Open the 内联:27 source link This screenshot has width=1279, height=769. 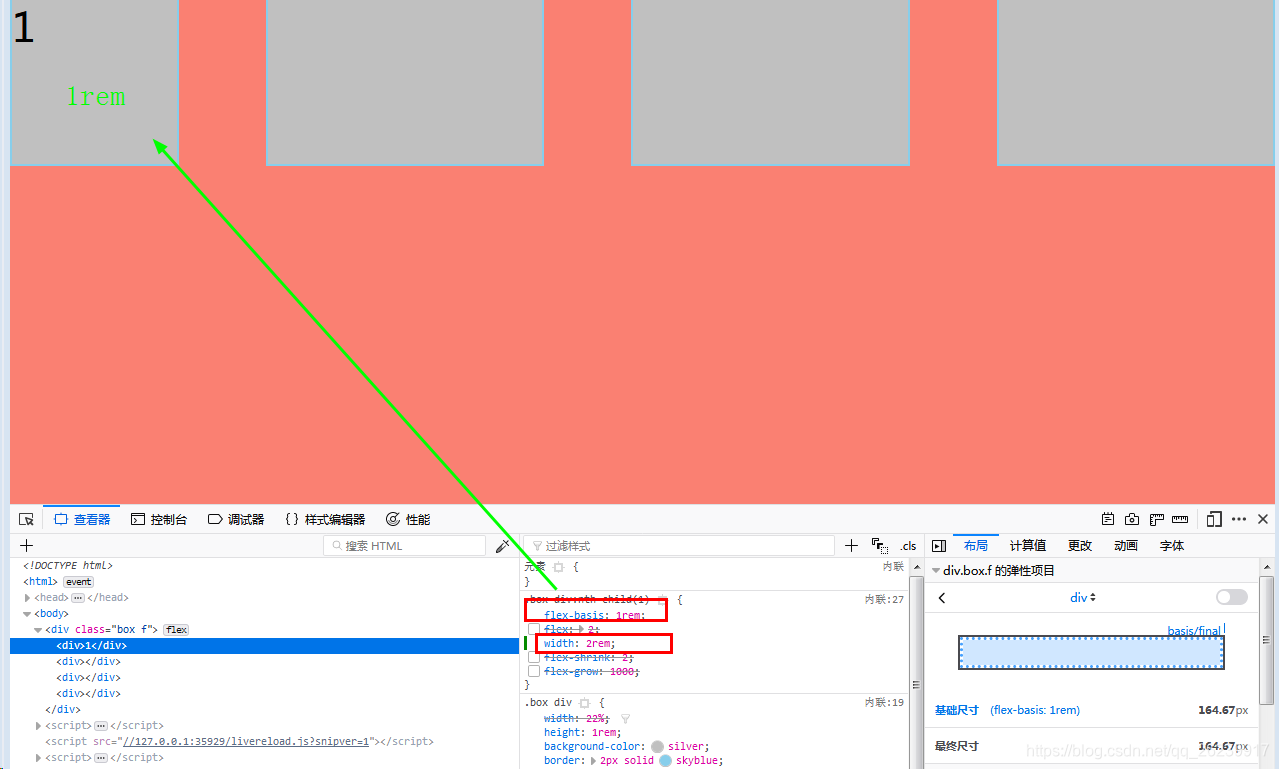884,599
